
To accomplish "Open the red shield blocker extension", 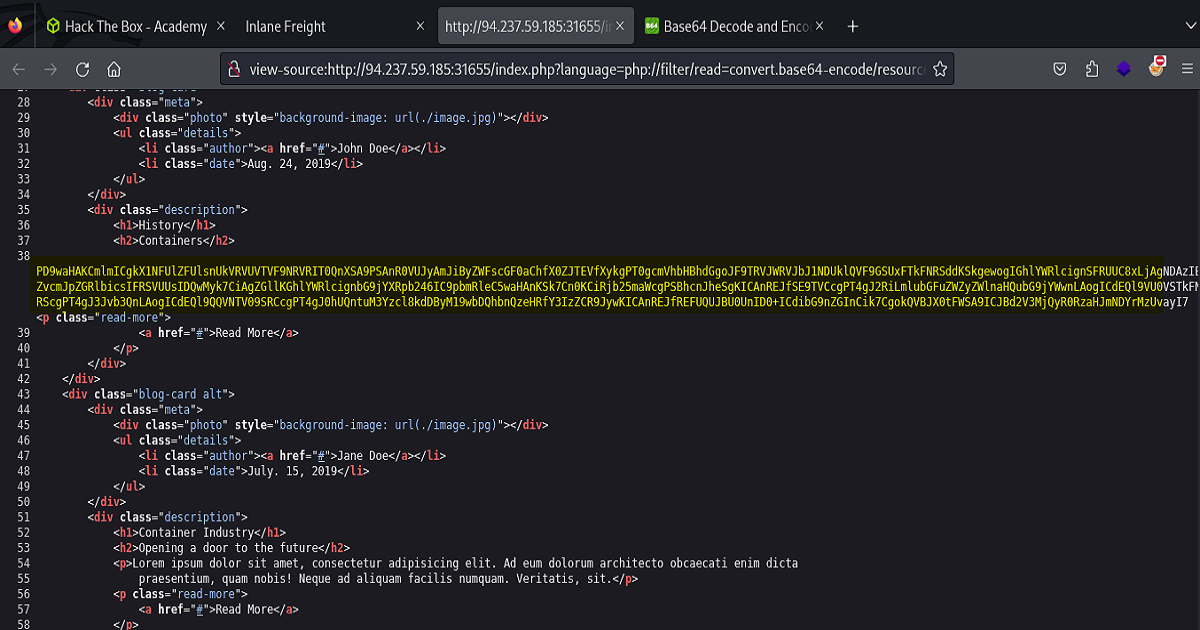I will click(x=1158, y=68).
